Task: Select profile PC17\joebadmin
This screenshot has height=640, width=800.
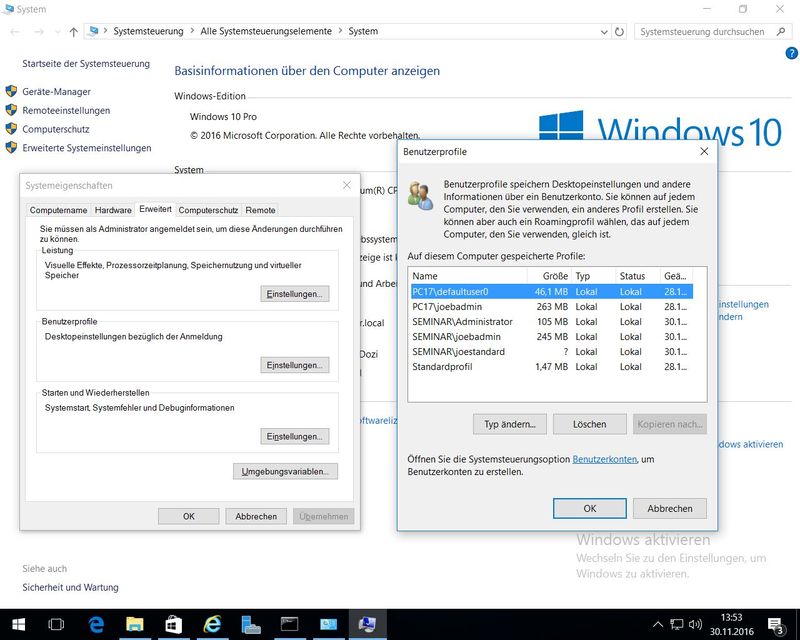Action: (x=552, y=307)
